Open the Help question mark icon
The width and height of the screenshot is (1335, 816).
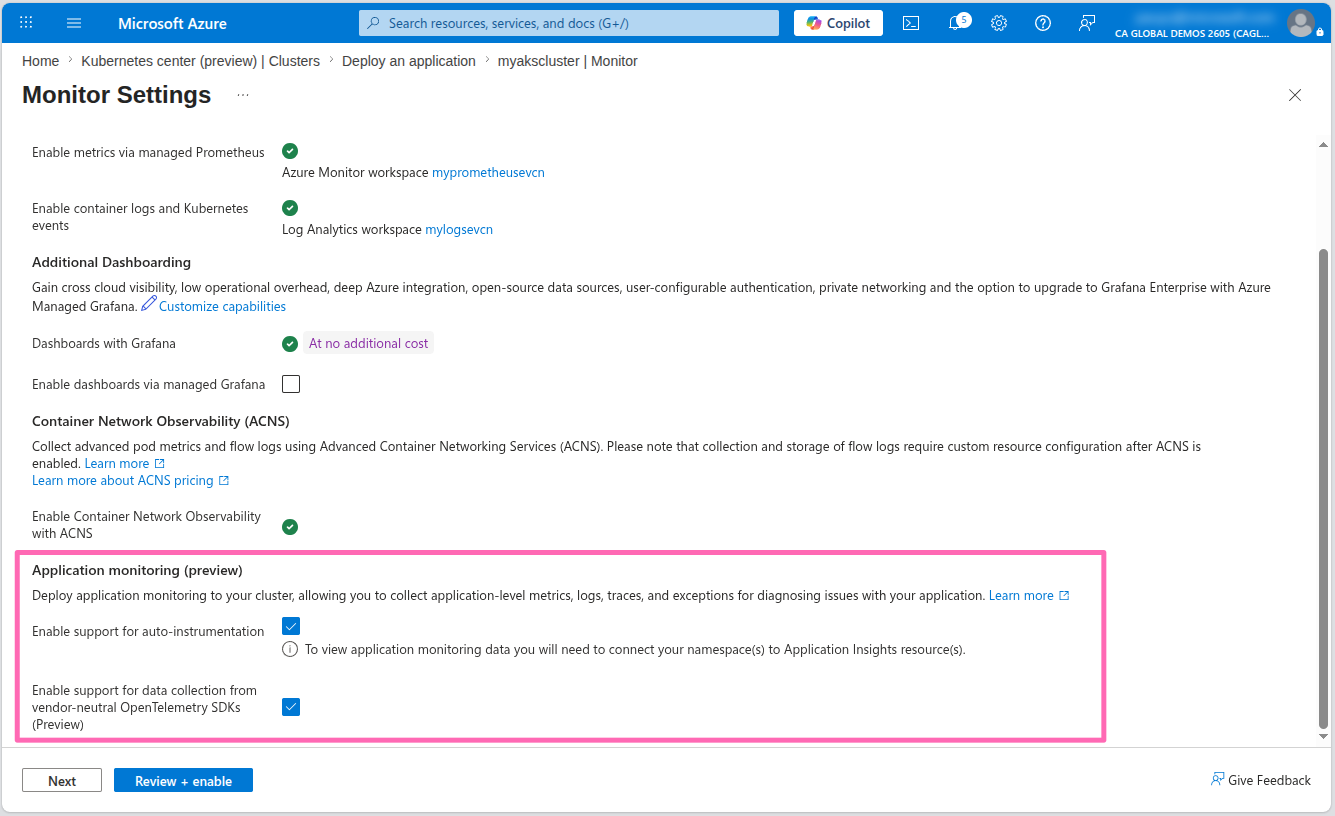tap(1043, 23)
